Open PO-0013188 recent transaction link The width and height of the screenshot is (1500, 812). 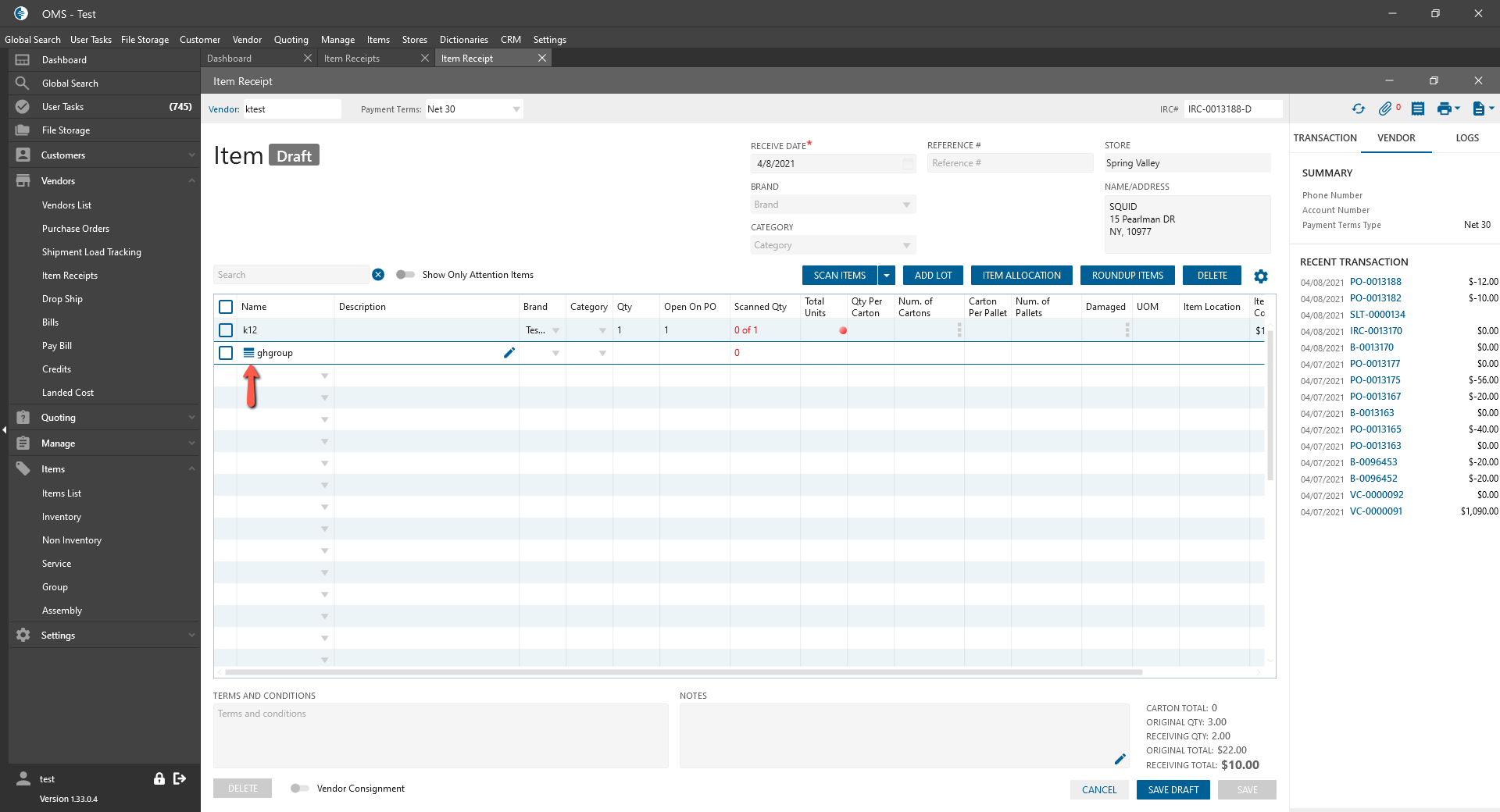point(1375,282)
